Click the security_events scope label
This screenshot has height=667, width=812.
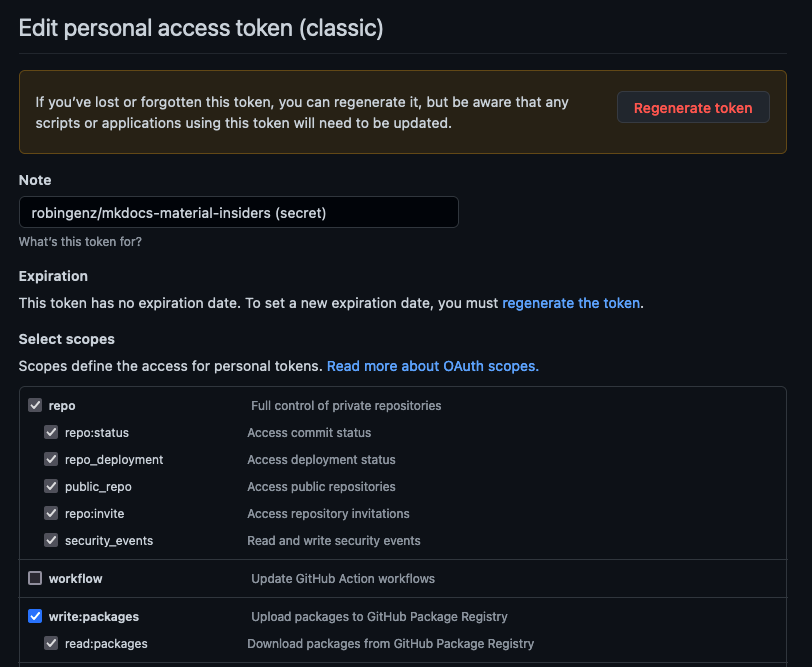point(109,541)
